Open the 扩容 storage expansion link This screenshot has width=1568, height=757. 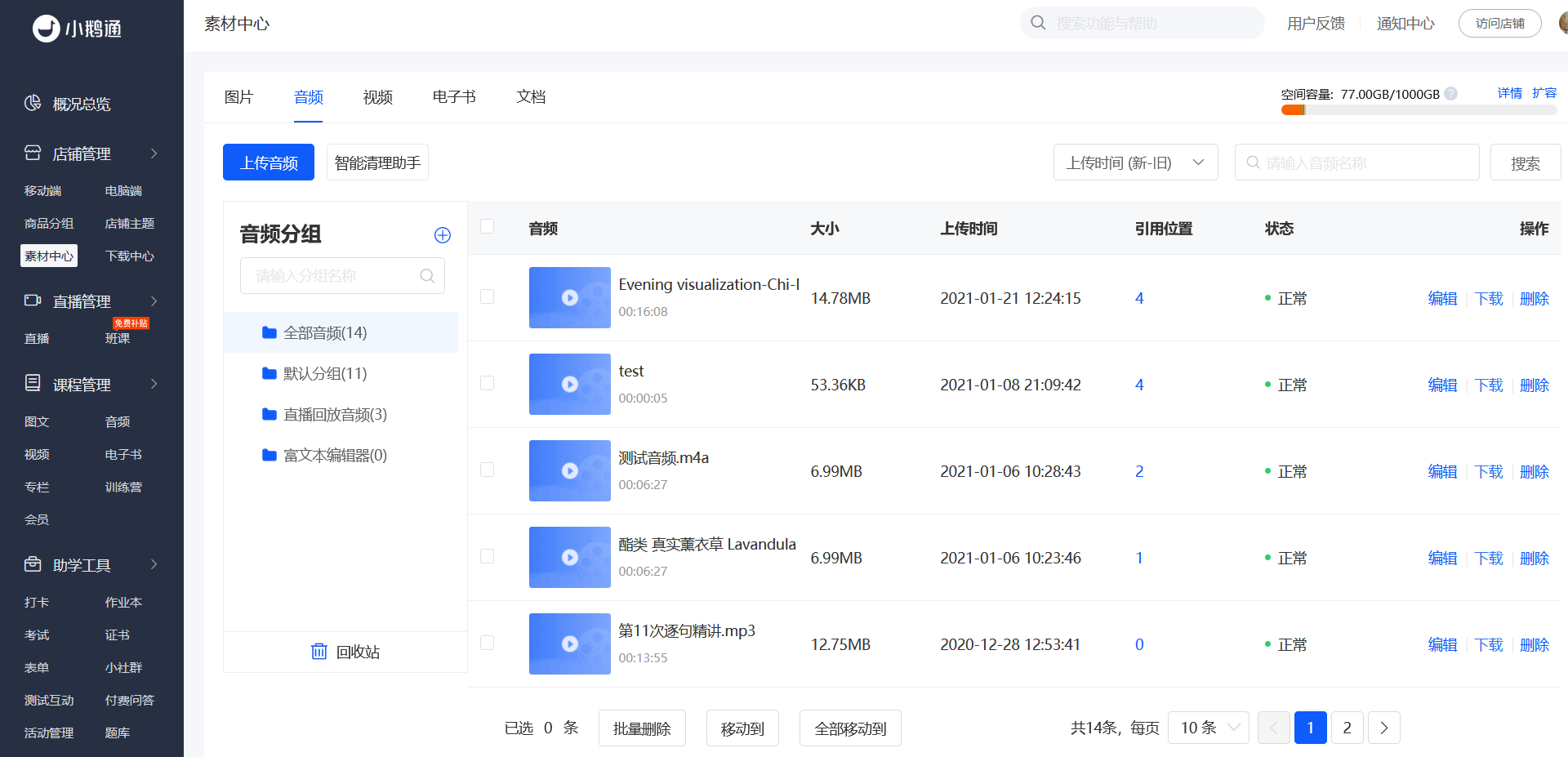coord(1544,93)
